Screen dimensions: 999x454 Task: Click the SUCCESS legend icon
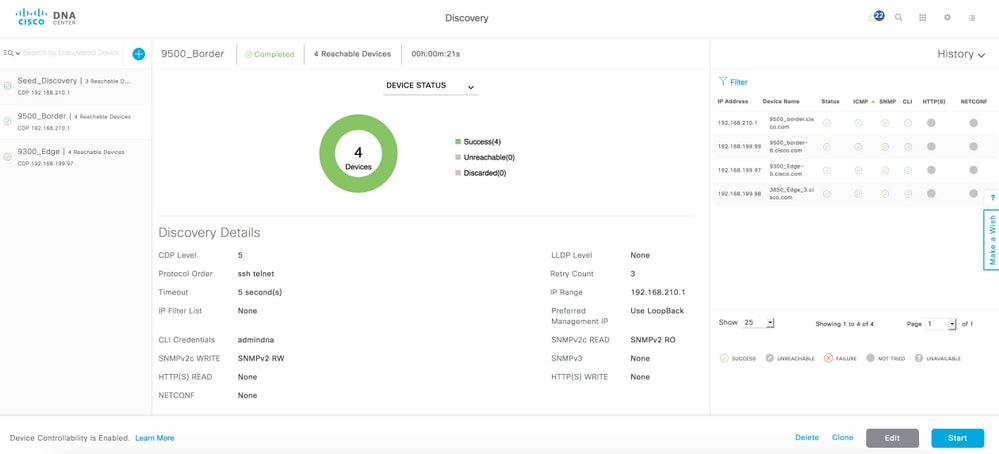[724, 358]
